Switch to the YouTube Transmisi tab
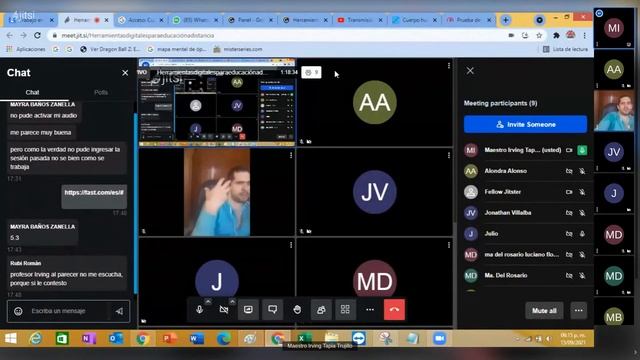This screenshot has width=640, height=360. point(360,20)
